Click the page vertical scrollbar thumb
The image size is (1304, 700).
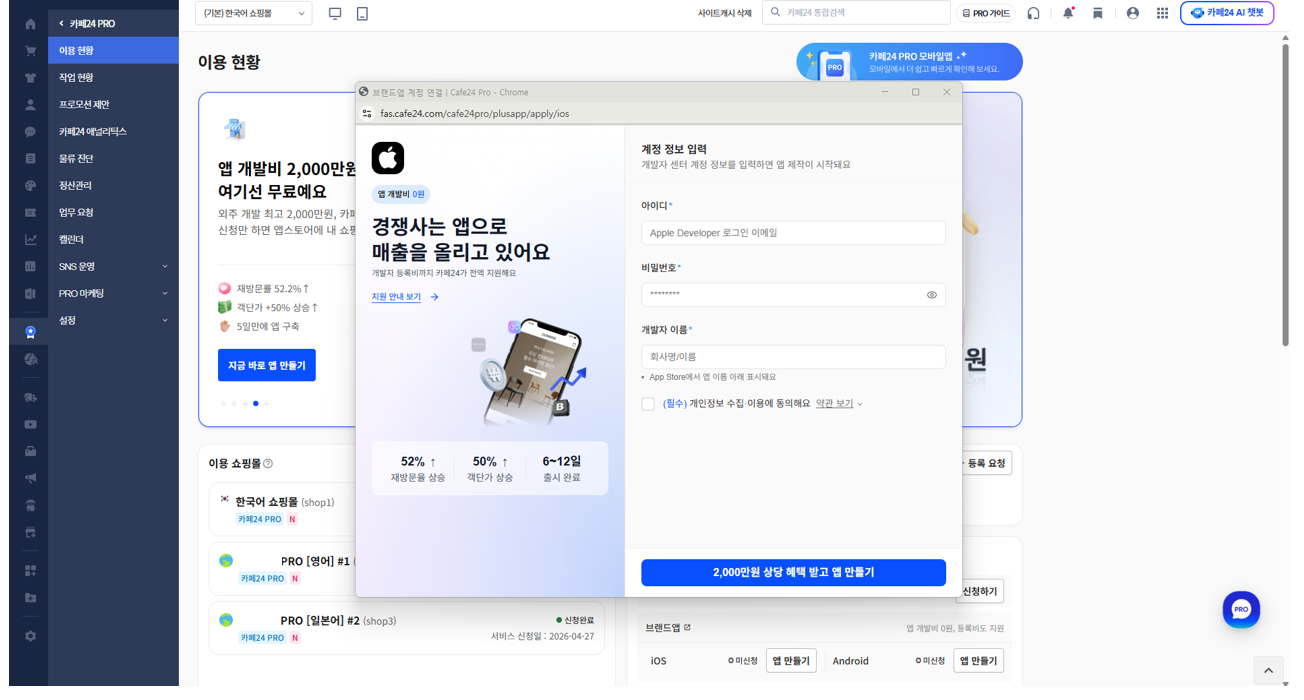(1285, 195)
